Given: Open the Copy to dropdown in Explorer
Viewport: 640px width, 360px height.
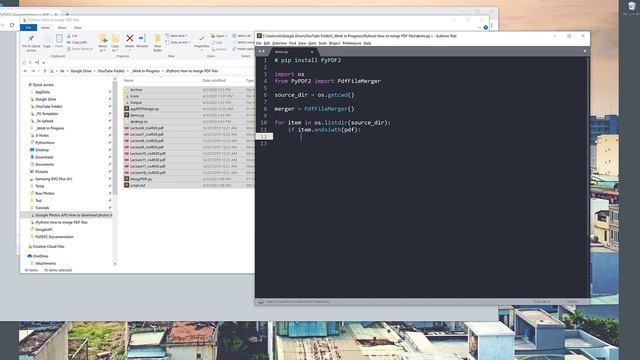Looking at the screenshot, I should (x=115, y=42).
